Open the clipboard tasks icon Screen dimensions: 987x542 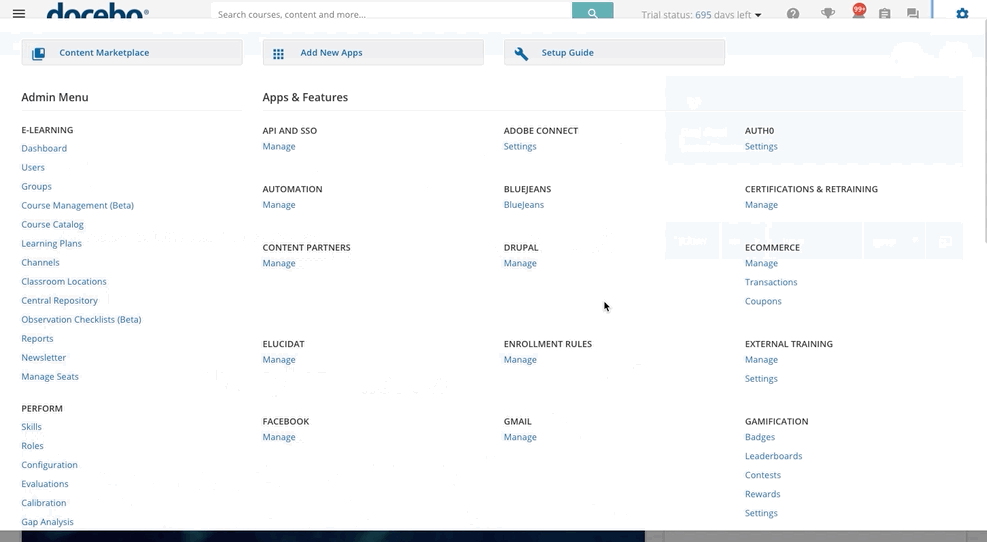(x=884, y=13)
